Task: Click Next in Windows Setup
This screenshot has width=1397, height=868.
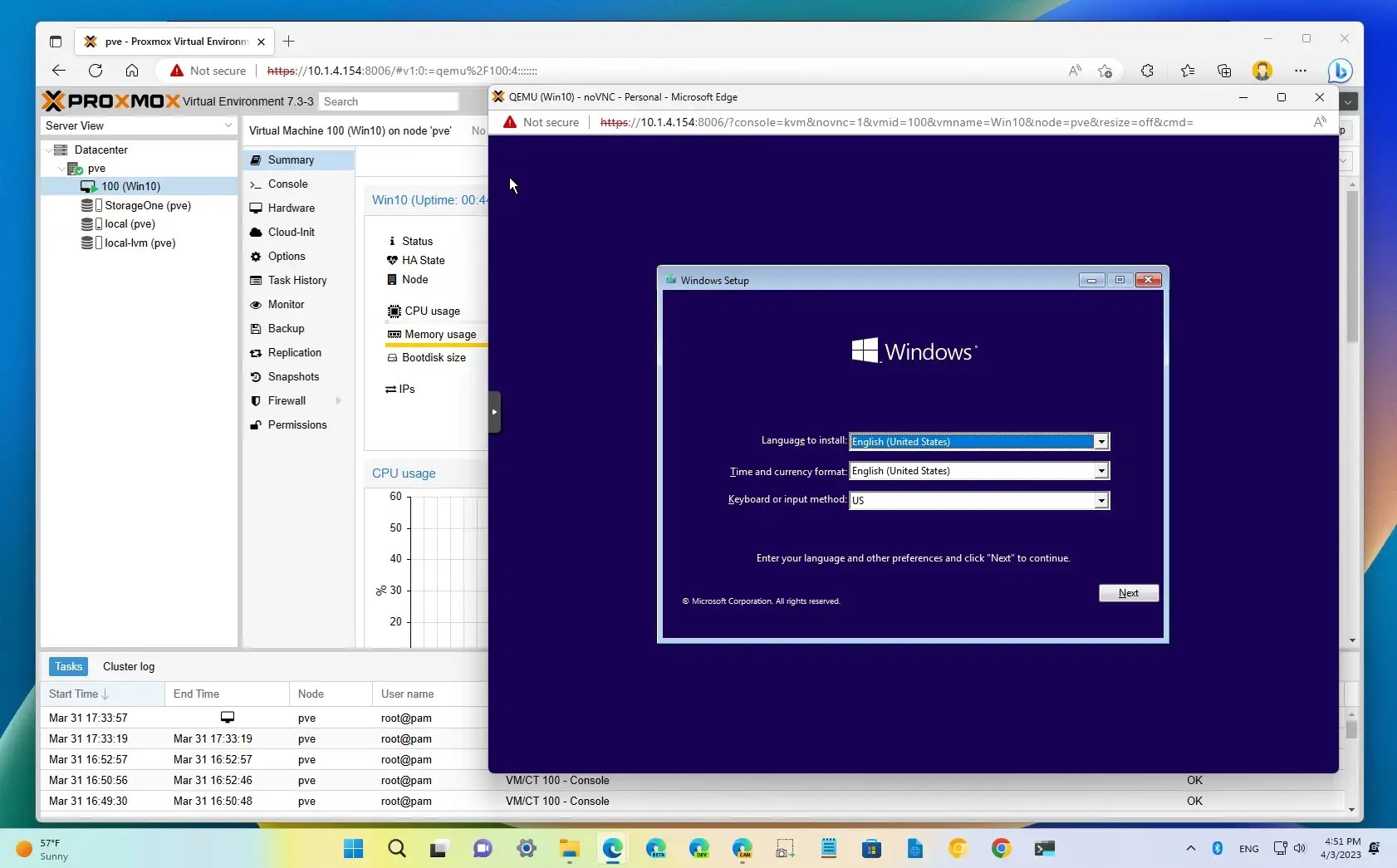Action: [1128, 592]
